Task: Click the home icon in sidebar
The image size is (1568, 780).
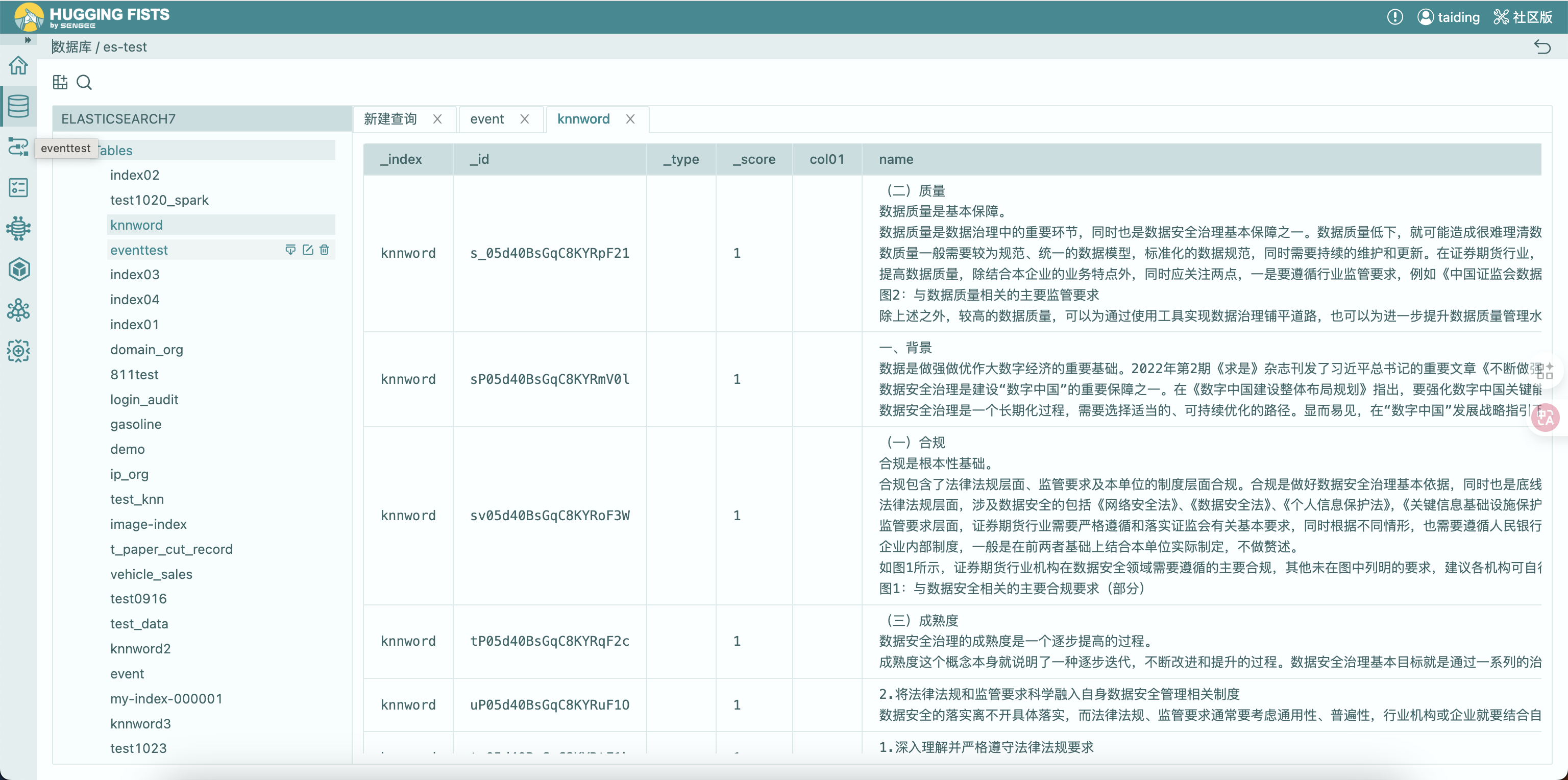Action: click(18, 65)
